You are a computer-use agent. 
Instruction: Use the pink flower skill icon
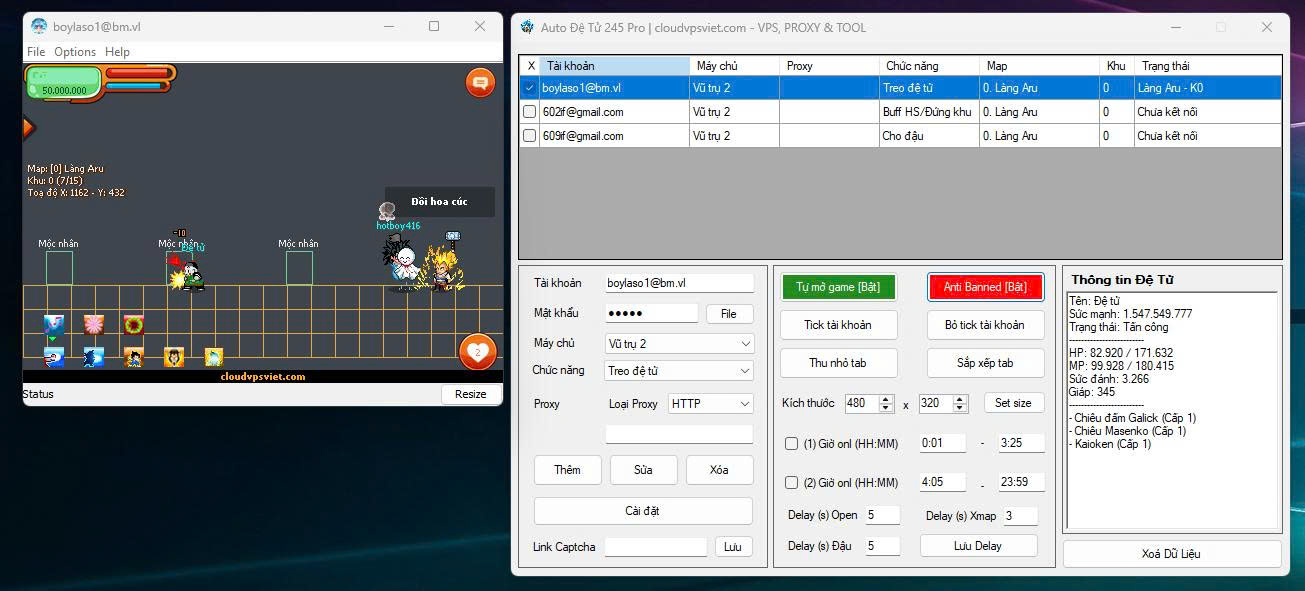[94, 324]
